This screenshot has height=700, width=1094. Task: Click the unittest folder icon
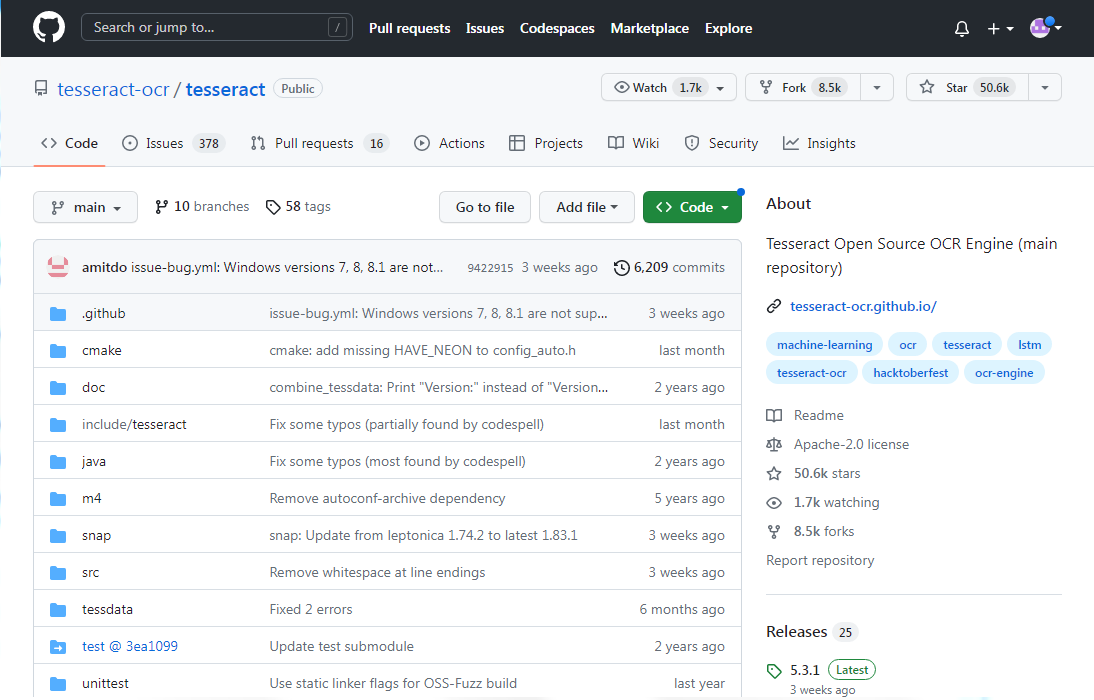coord(58,684)
